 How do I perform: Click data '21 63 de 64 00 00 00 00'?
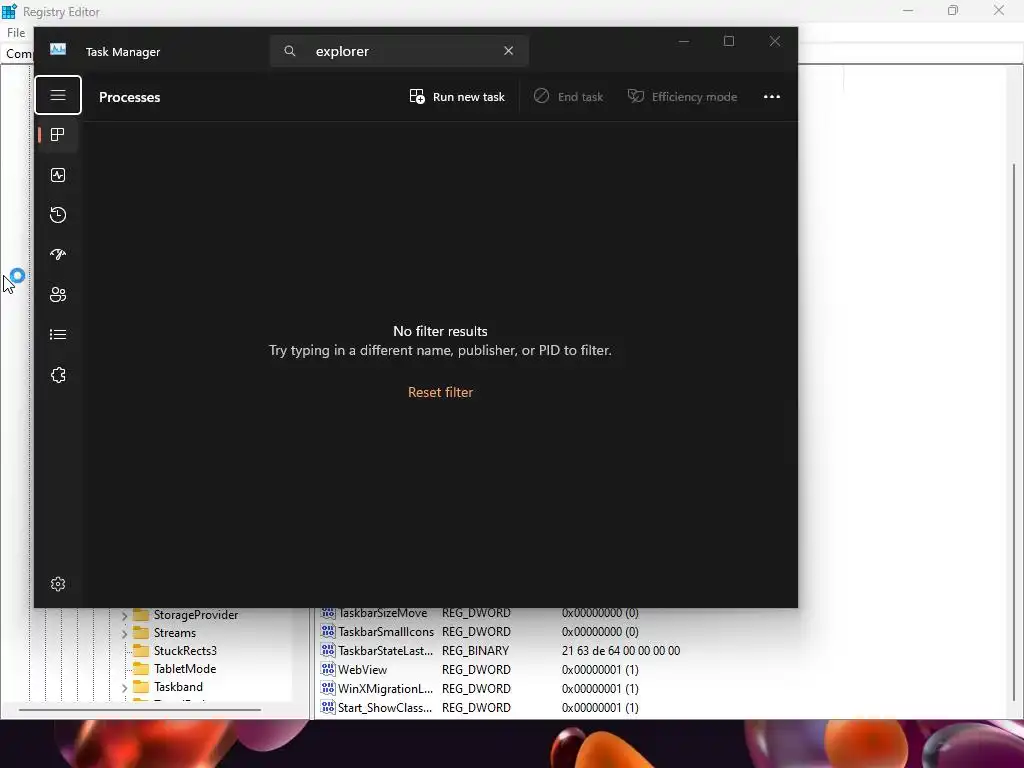tap(621, 650)
